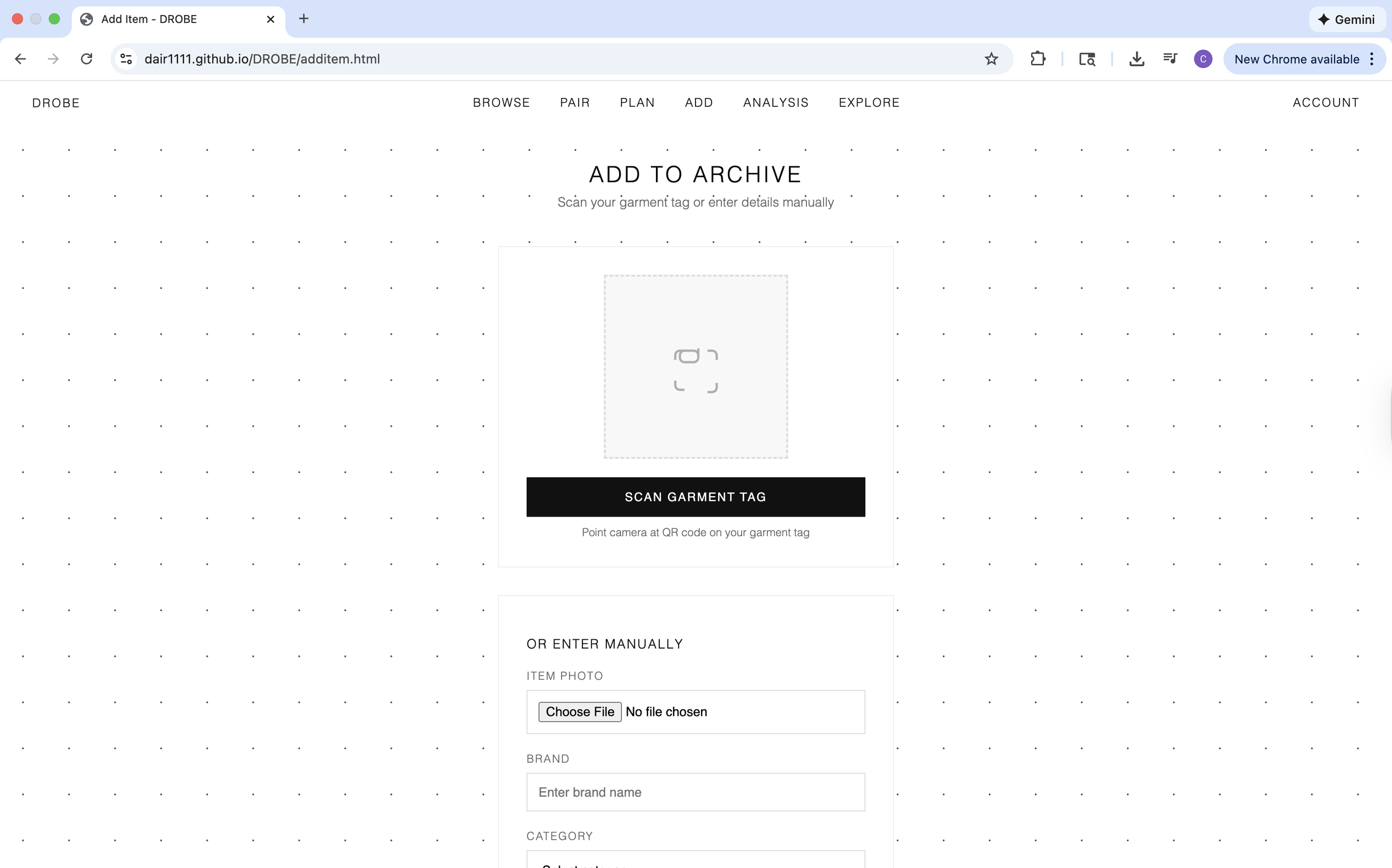Screen dimensions: 1392x868
Task: Open Gemini in Chrome
Action: (x=1347, y=19)
